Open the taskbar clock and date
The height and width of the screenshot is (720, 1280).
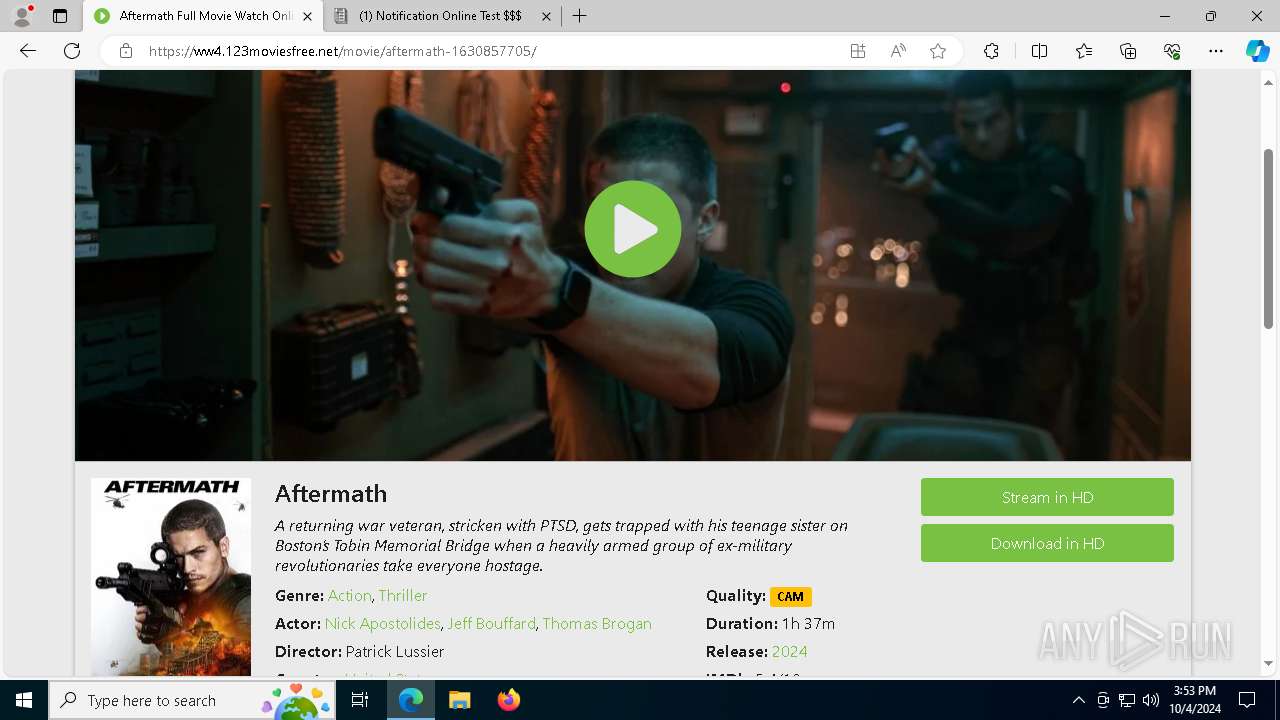tap(1194, 700)
